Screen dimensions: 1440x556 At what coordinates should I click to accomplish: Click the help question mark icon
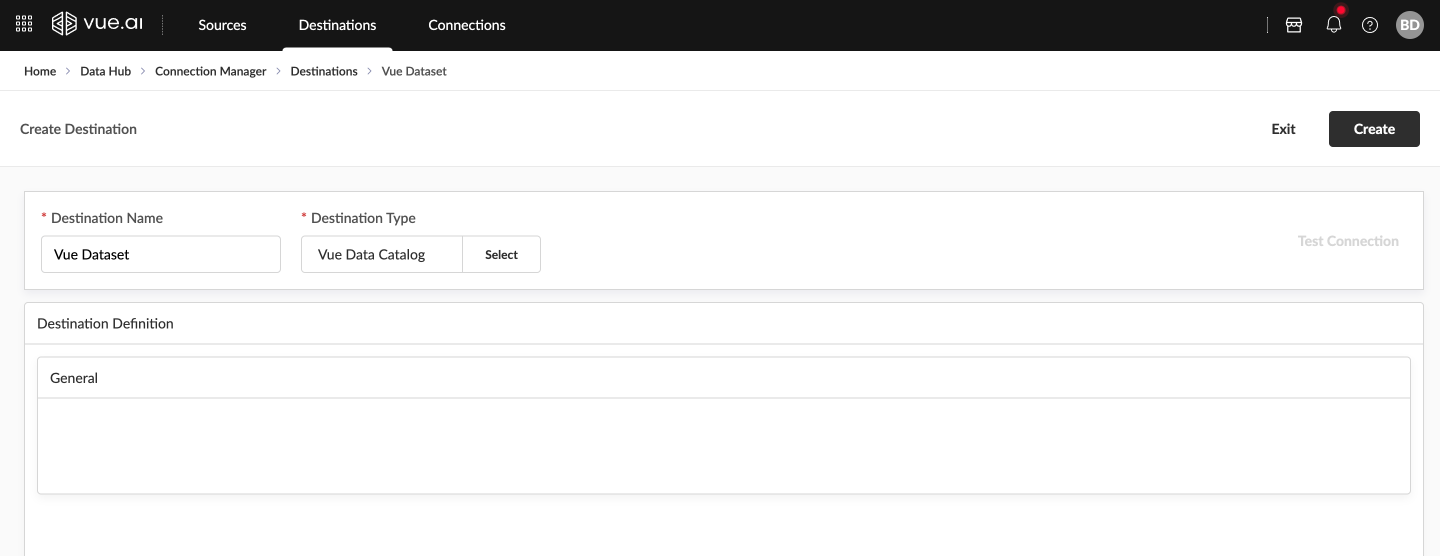tap(1370, 25)
